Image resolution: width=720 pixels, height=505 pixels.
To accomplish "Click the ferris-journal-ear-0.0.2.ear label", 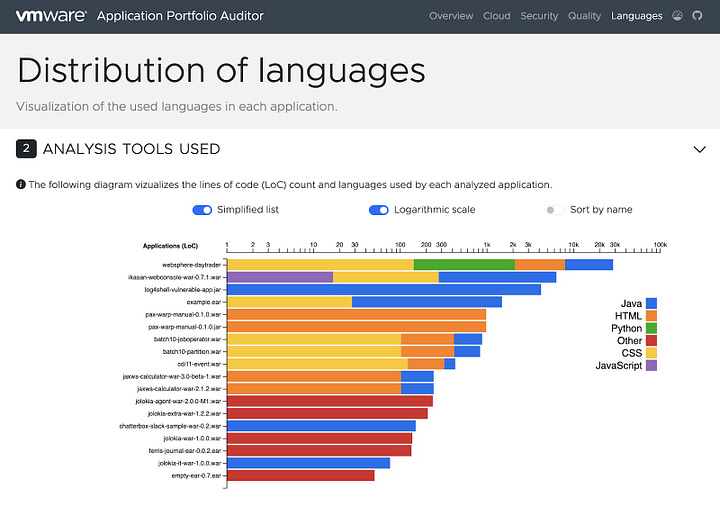I will point(185,451).
